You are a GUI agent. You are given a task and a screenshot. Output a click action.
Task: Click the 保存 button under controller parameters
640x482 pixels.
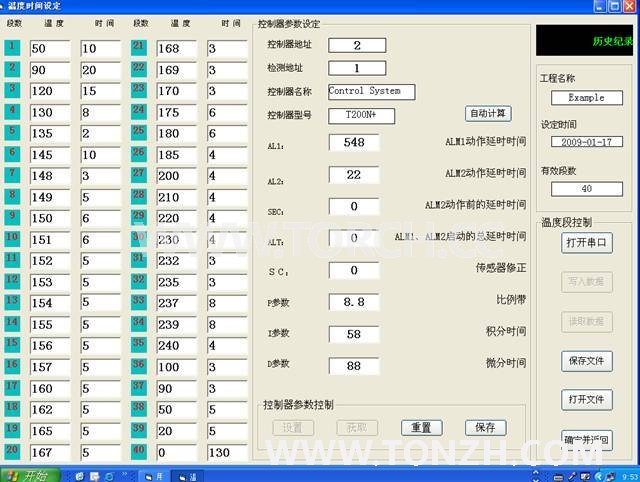pos(485,427)
